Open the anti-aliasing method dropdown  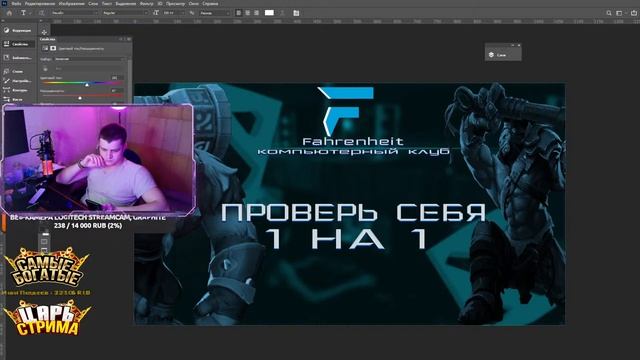click(215, 13)
